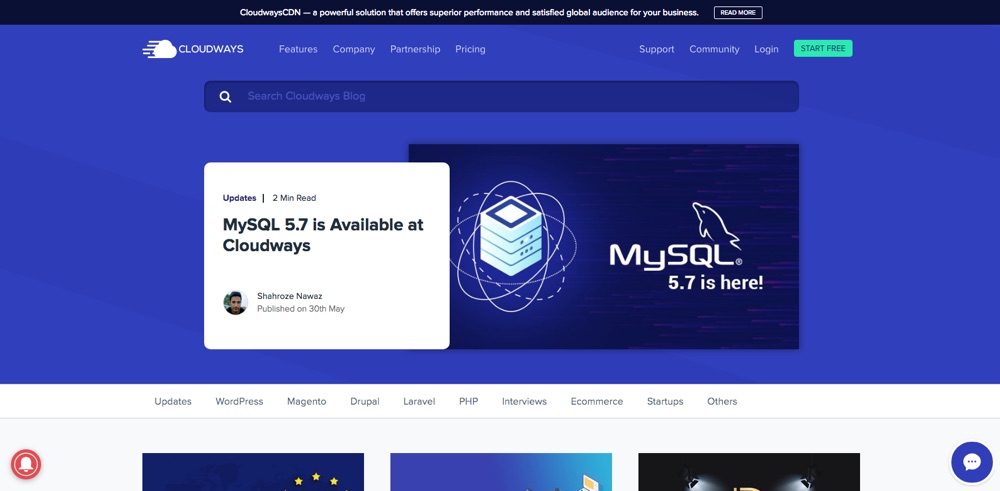Open the Community link
Image resolution: width=1000 pixels, height=491 pixels.
(714, 49)
